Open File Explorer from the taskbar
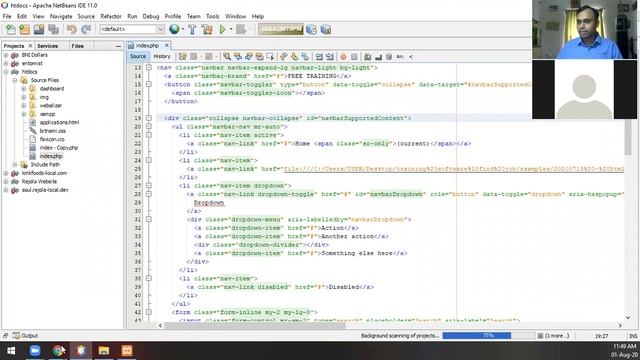The image size is (640, 360). pos(104,351)
